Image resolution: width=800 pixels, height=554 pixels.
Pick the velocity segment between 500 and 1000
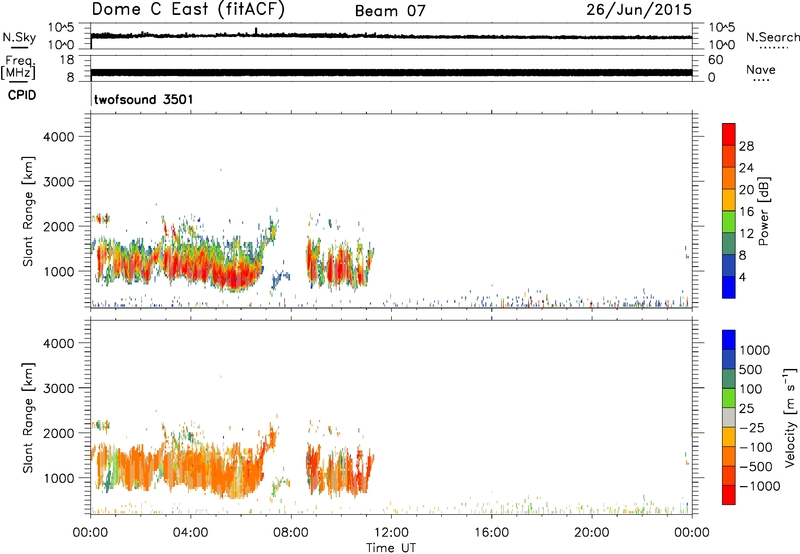point(729,359)
